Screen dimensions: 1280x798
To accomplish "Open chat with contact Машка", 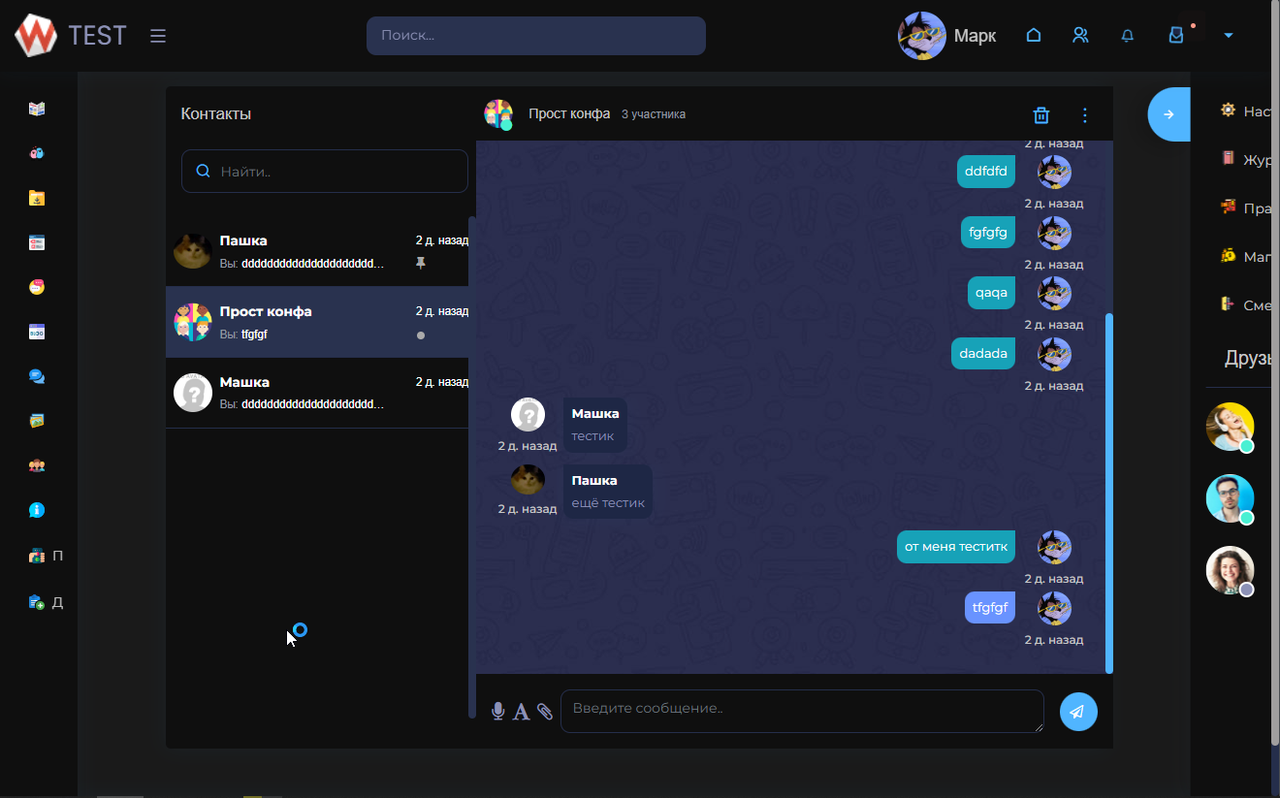I will (x=317, y=393).
